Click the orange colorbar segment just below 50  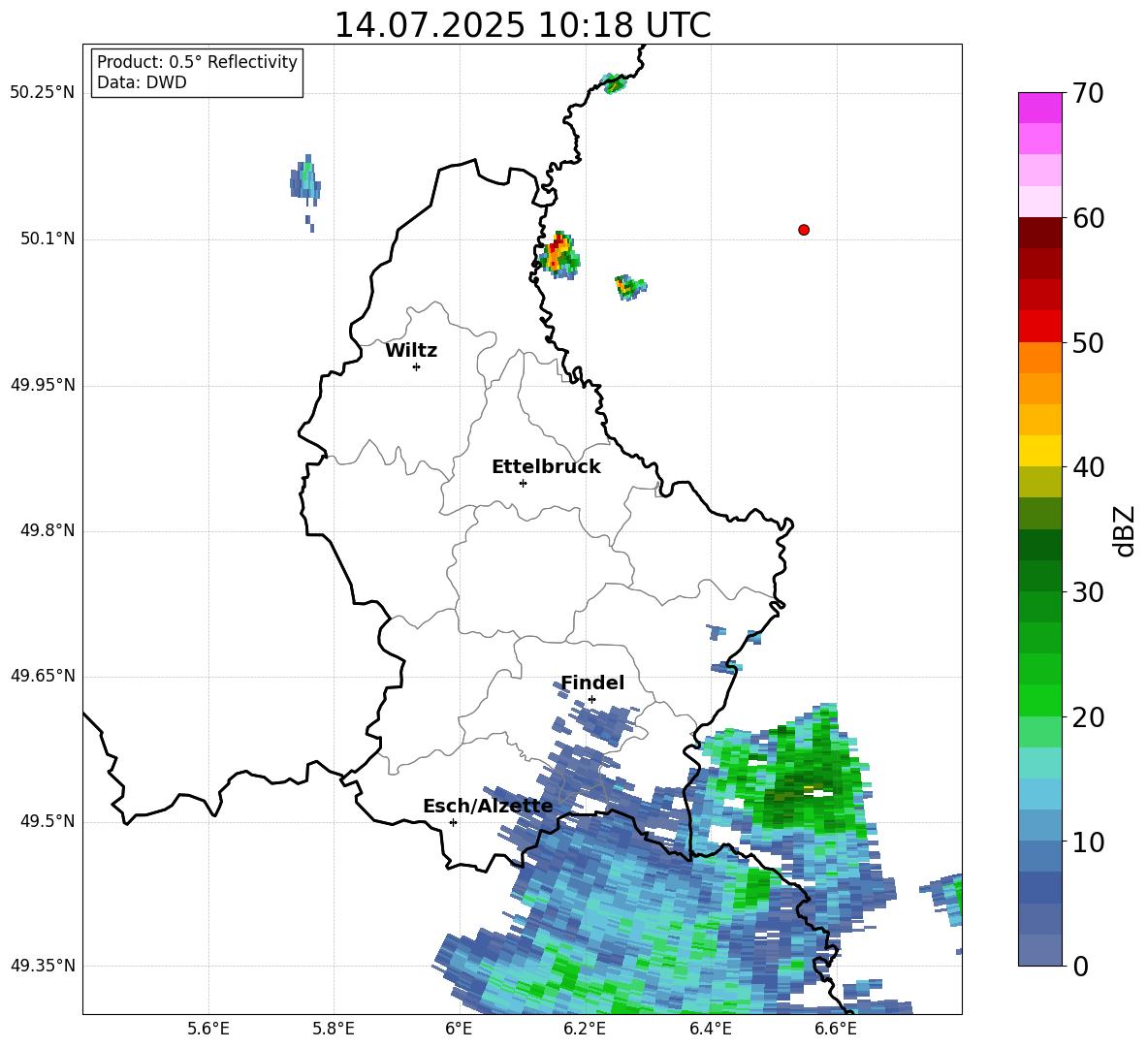[1039, 357]
